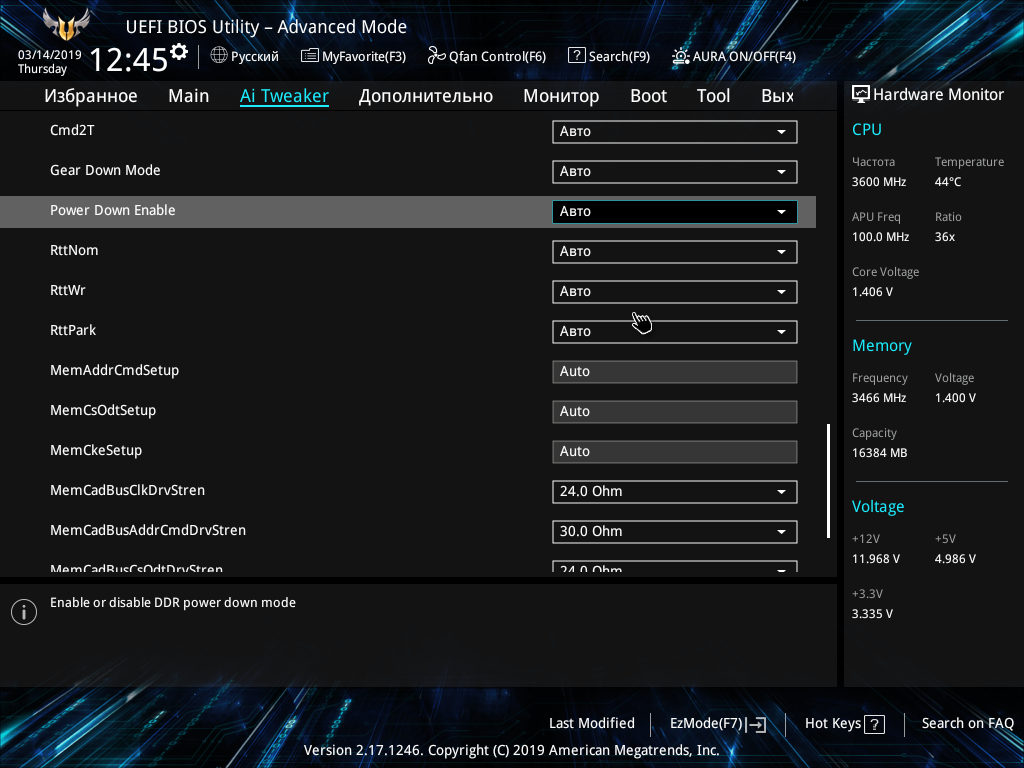This screenshot has width=1024, height=768.
Task: Open Hot Keys help
Action: [845, 724]
